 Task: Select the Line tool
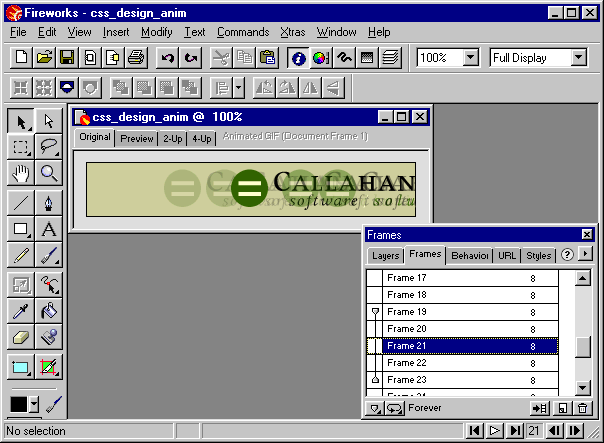(21, 203)
